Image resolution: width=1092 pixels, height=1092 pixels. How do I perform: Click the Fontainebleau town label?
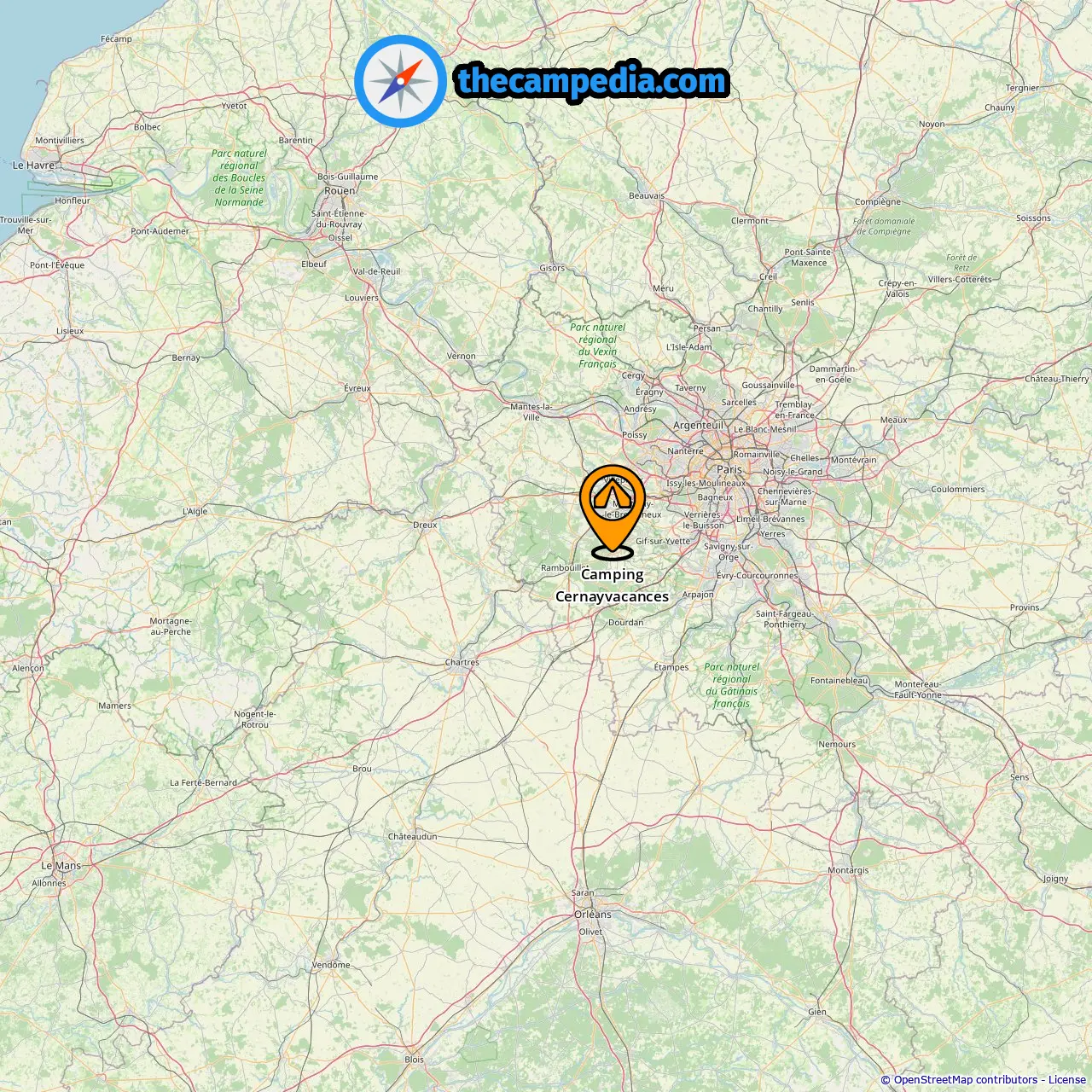point(839,680)
